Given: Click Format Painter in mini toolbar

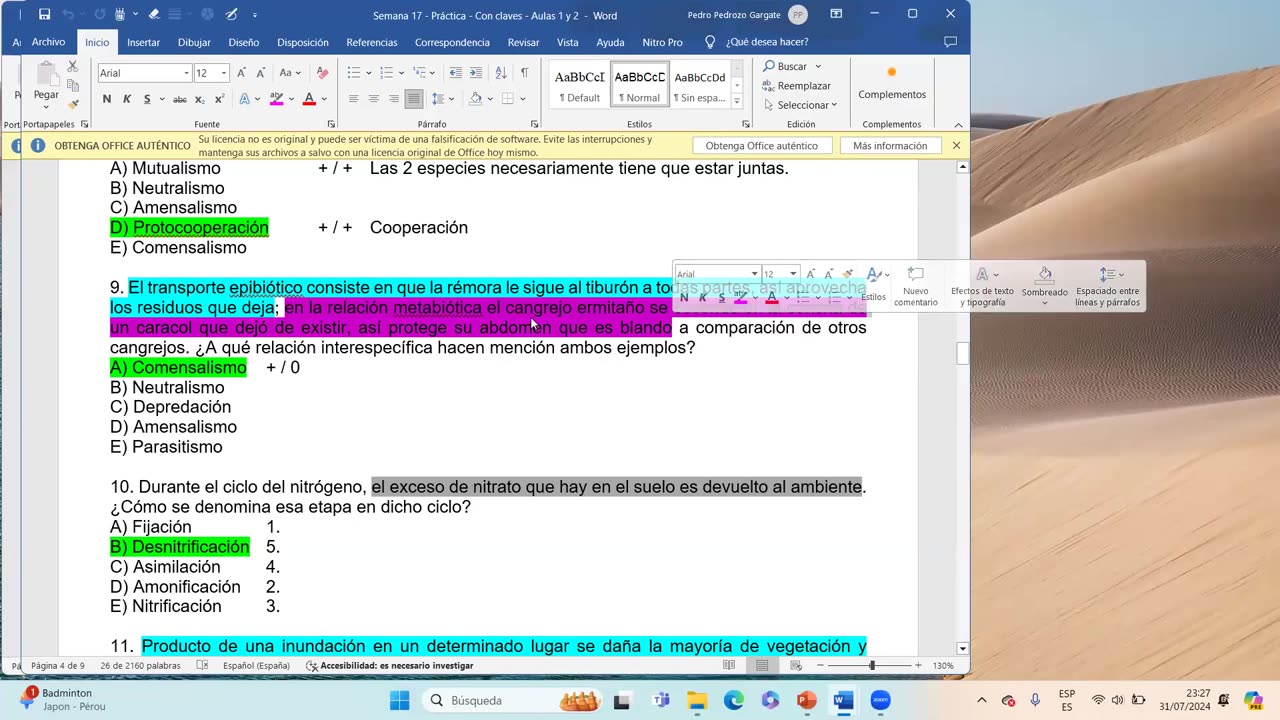Looking at the screenshot, I should click(848, 274).
